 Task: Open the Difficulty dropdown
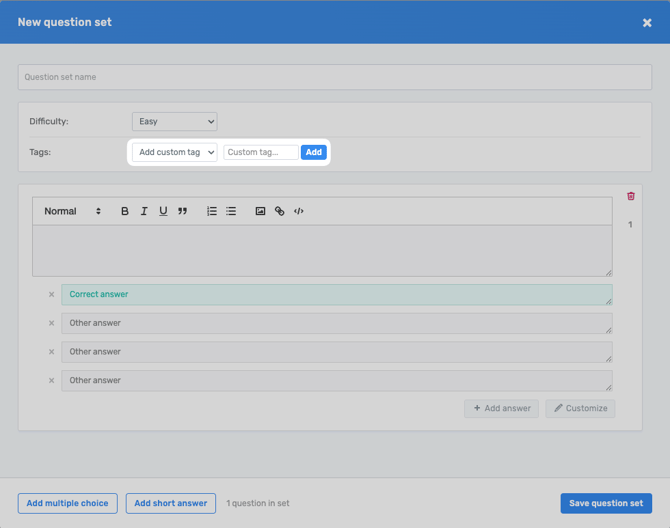[174, 122]
